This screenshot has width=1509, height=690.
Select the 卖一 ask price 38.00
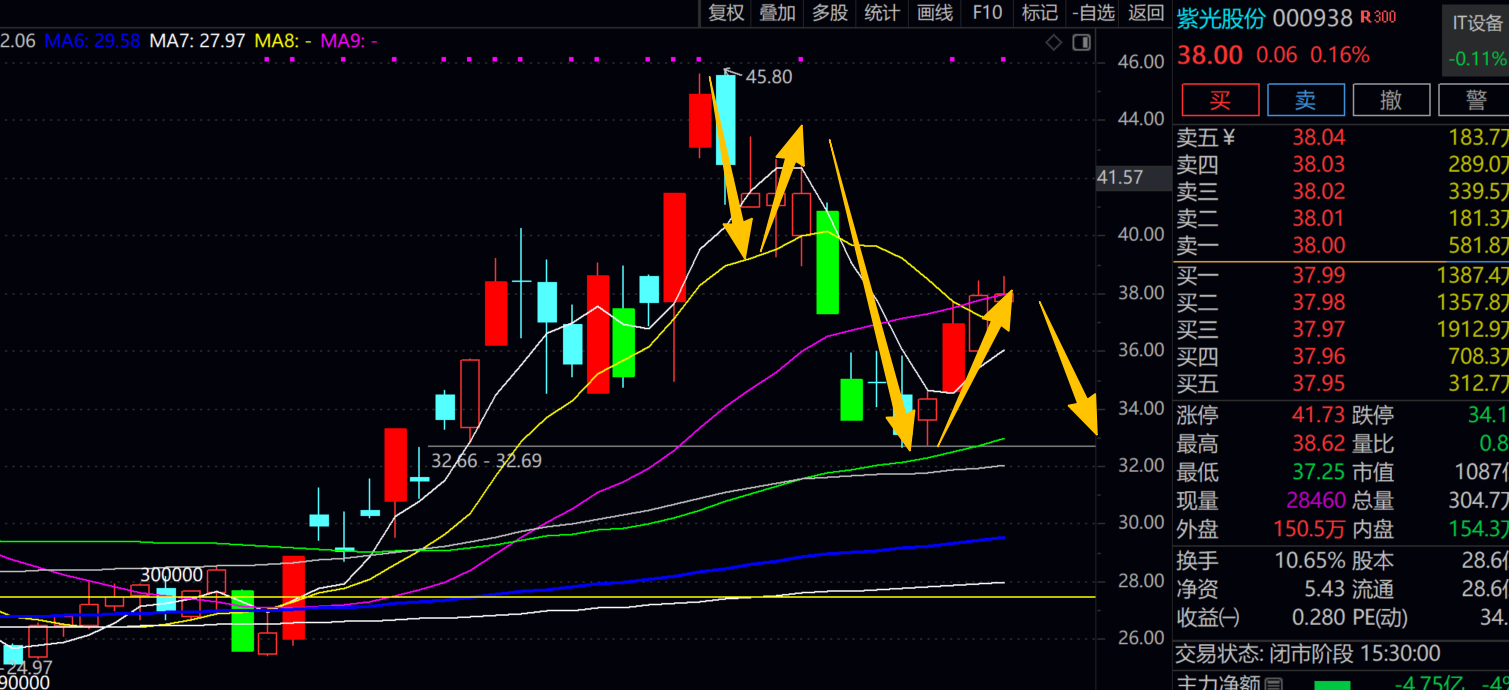click(1319, 245)
